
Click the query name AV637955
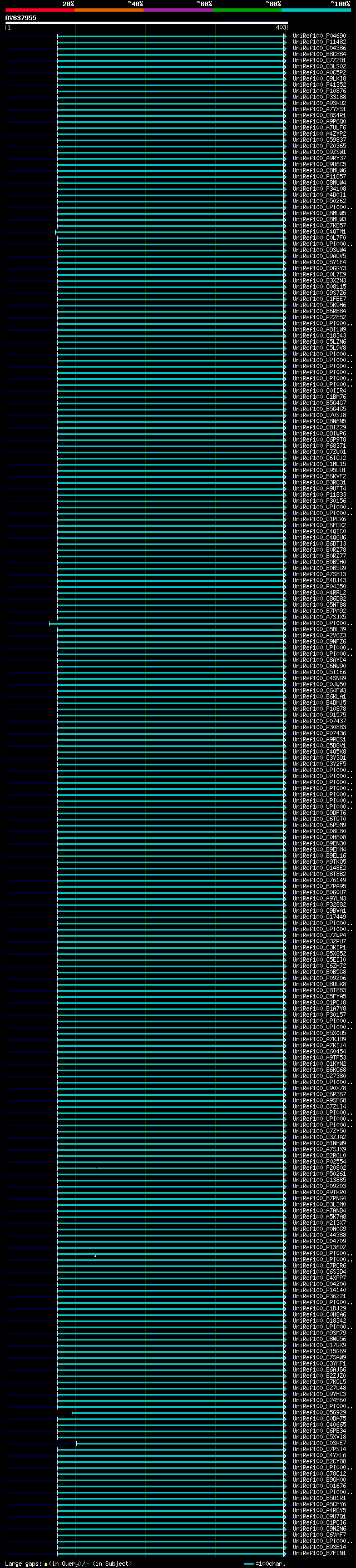click(21, 18)
